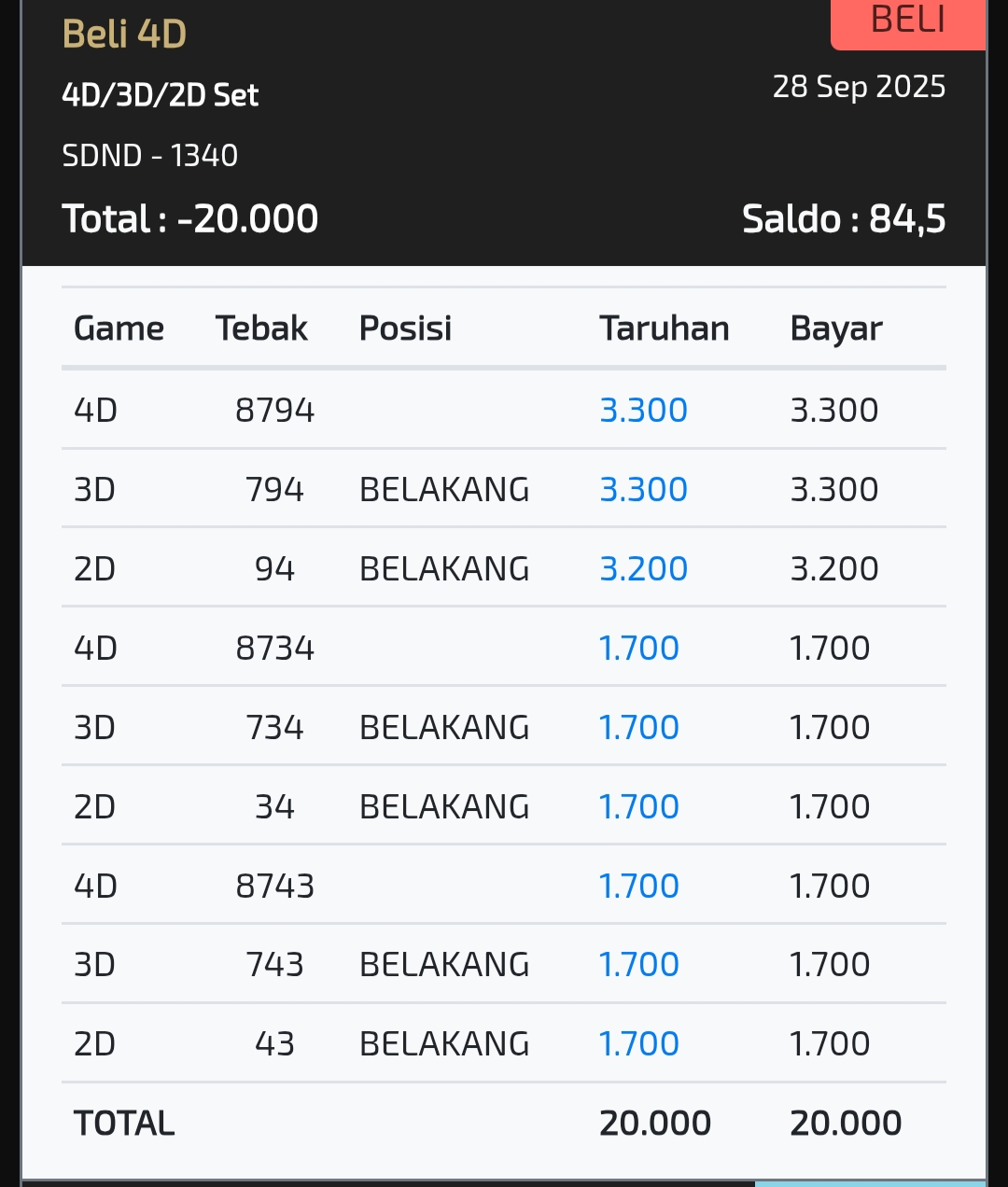
Task: Click the 1.700 taruhan link for 8734
Action: pyautogui.click(x=639, y=648)
